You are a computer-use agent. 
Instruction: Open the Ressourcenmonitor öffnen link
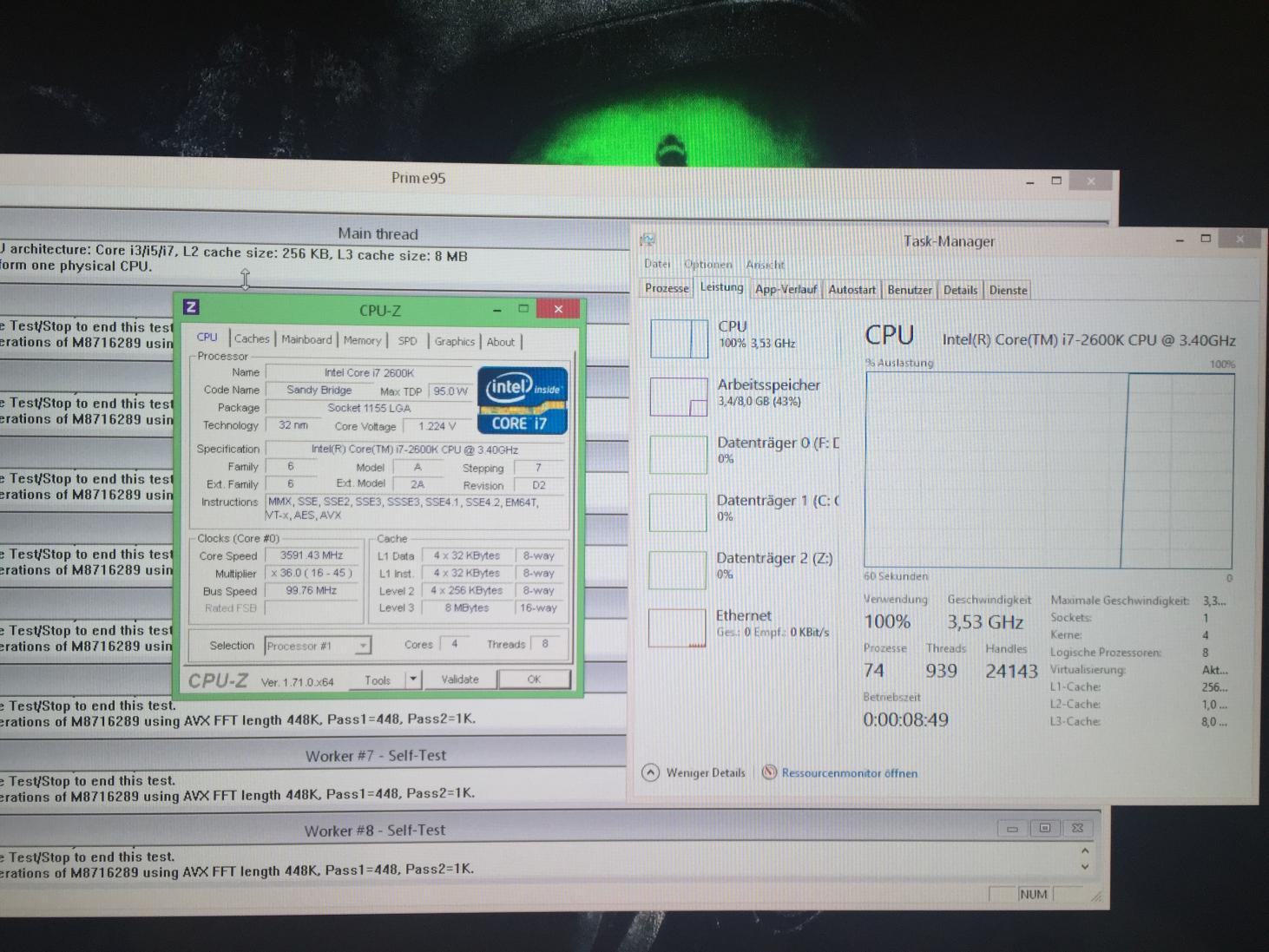tap(849, 773)
